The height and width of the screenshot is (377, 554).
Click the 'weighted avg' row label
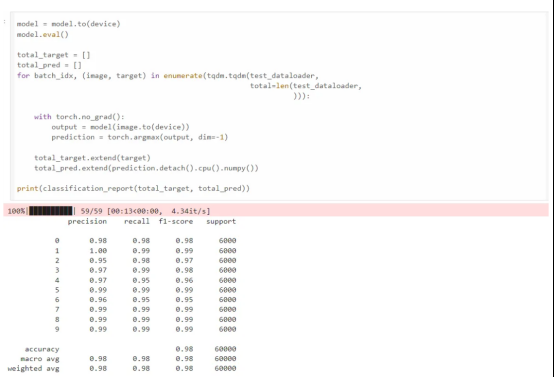click(34, 369)
